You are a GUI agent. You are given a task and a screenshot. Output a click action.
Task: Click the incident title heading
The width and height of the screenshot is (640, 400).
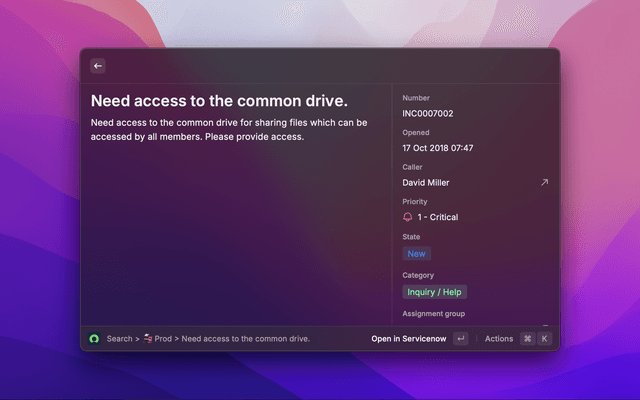point(219,101)
